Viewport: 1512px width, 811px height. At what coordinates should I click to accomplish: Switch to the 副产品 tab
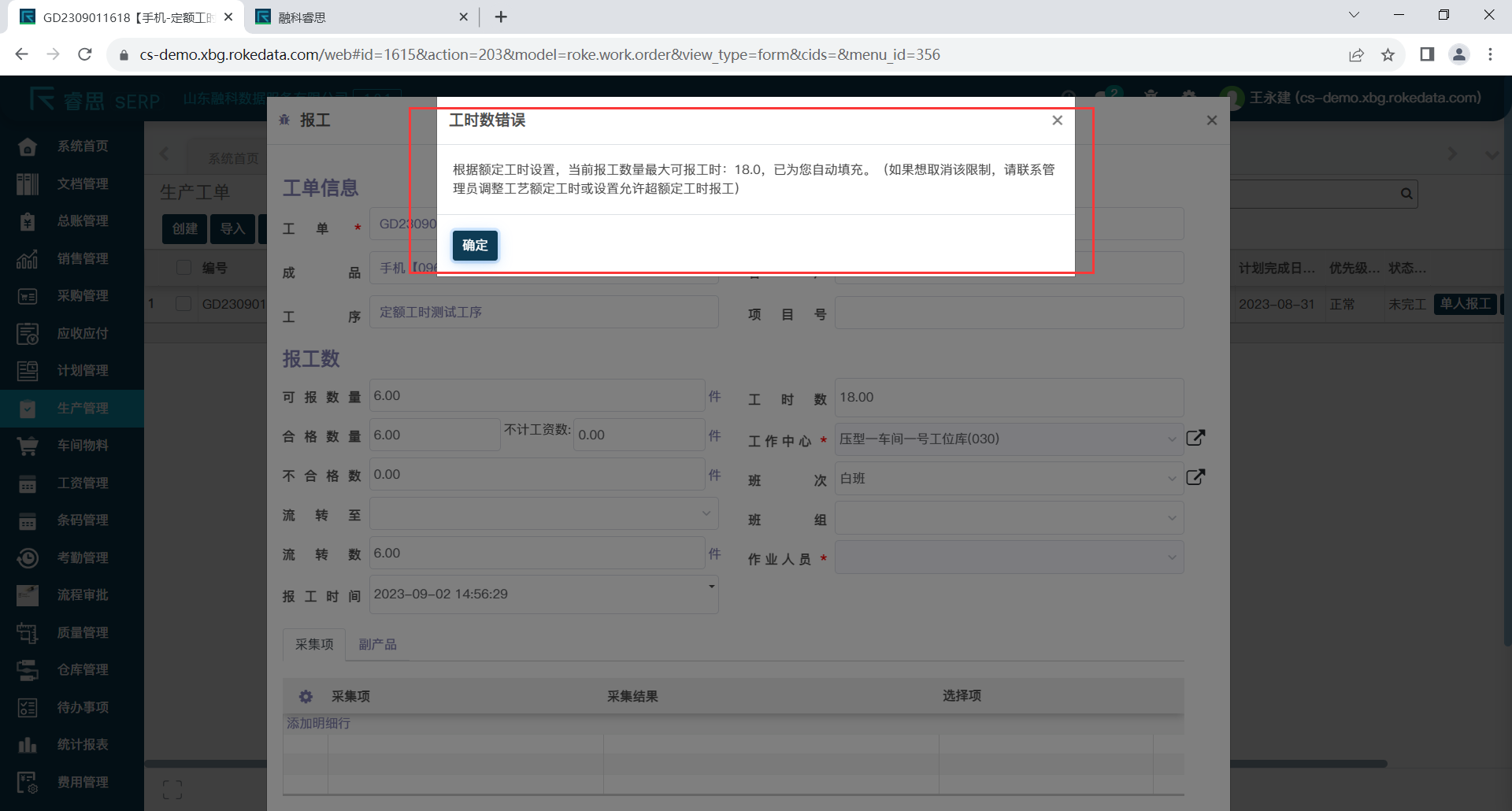(x=377, y=645)
